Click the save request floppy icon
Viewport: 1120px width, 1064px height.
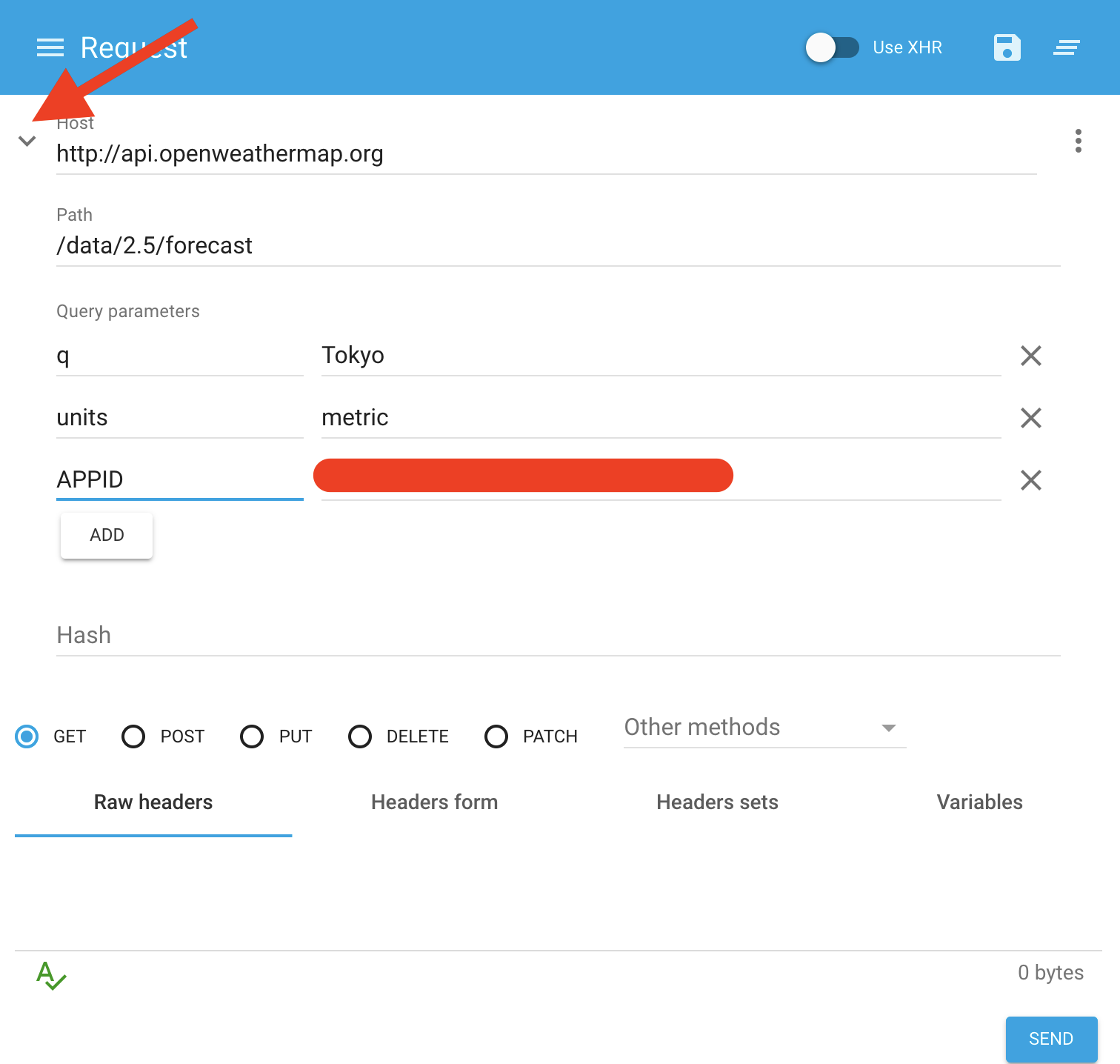pyautogui.click(x=1007, y=48)
